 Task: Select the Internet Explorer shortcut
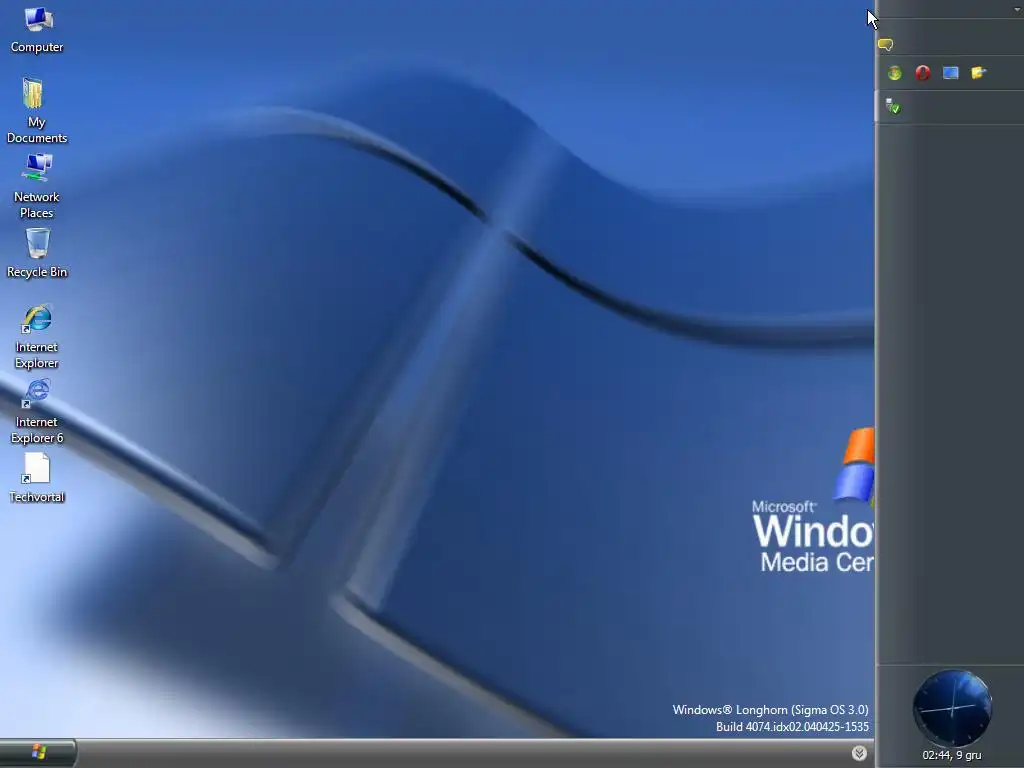pyautogui.click(x=37, y=336)
